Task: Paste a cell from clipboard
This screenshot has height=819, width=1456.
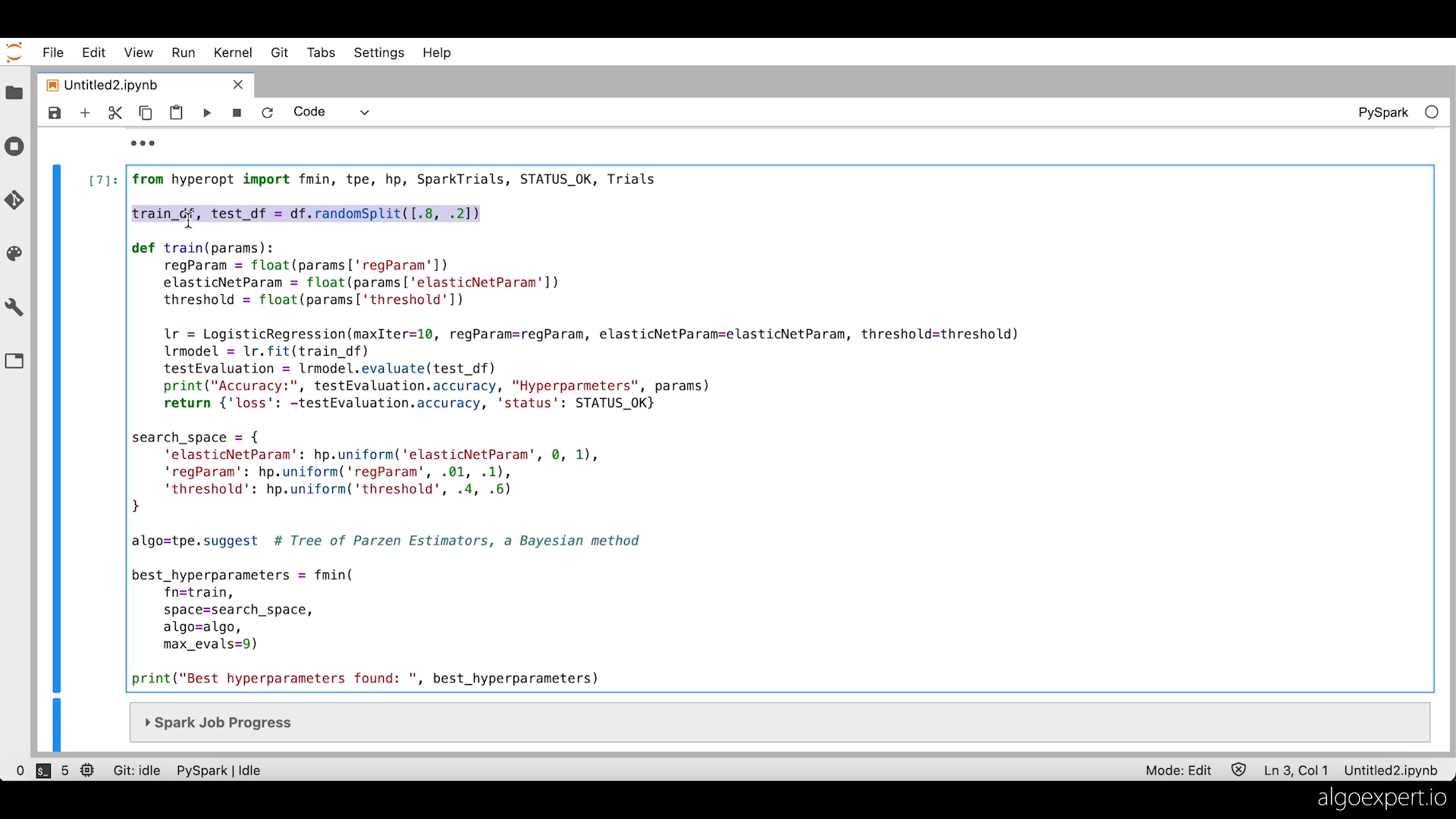Action: pos(176,112)
